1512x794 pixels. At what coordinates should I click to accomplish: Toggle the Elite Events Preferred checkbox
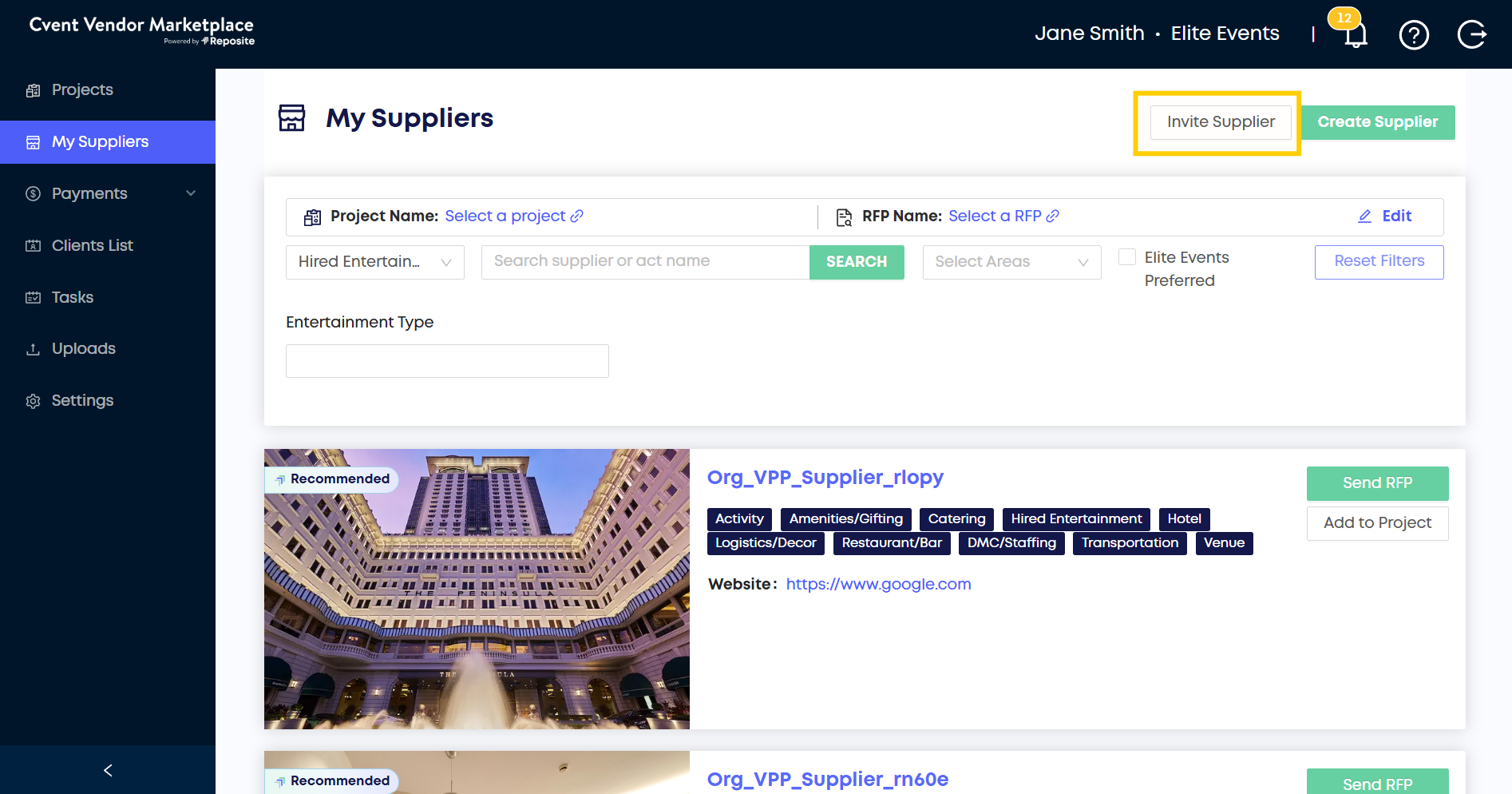[x=1127, y=257]
